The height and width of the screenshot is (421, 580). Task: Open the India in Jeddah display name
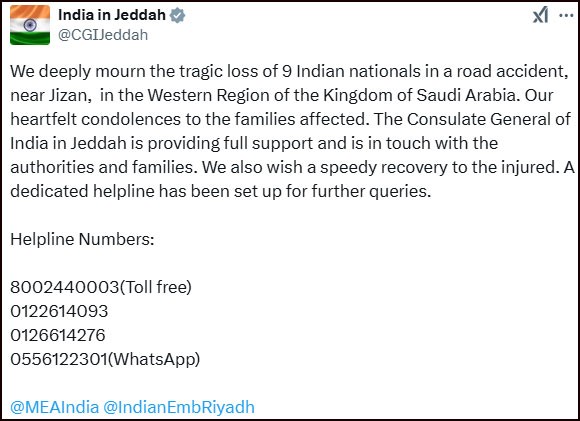(112, 15)
